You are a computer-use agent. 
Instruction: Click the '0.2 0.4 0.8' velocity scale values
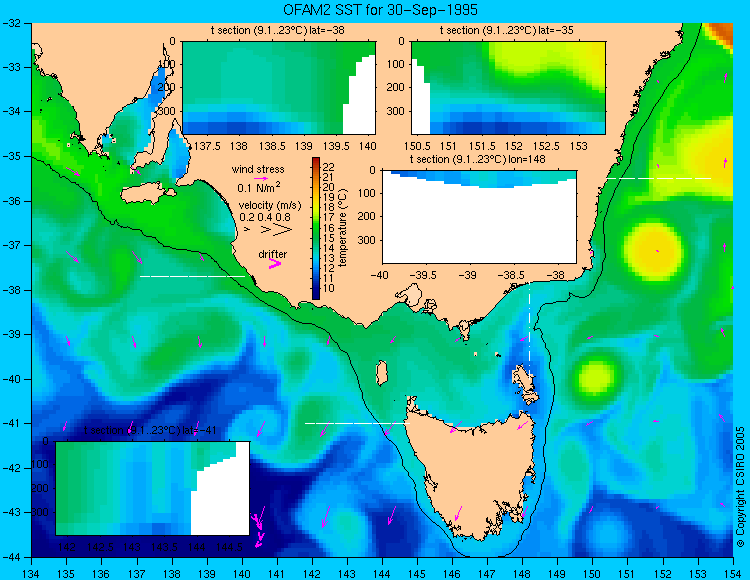tap(265, 217)
